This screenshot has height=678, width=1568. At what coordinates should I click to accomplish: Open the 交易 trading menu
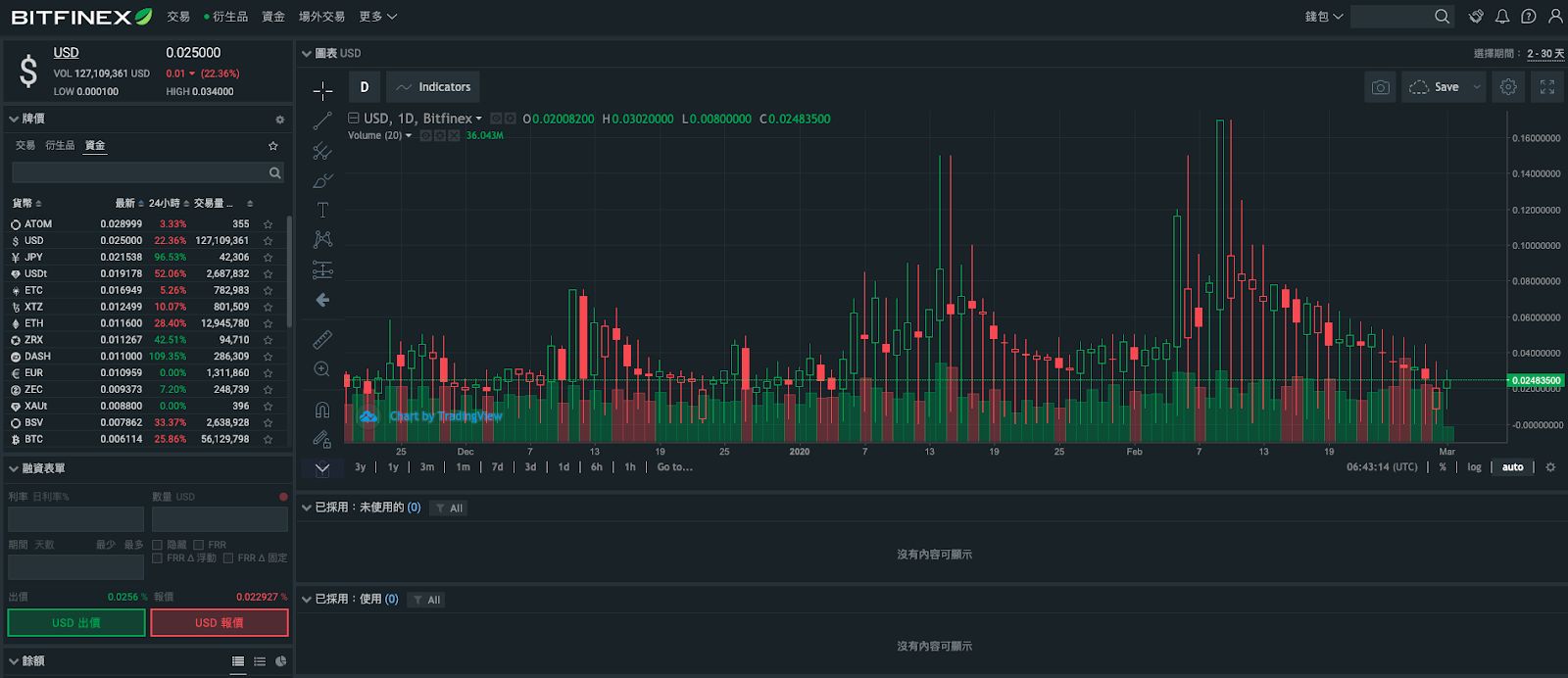tap(178, 17)
